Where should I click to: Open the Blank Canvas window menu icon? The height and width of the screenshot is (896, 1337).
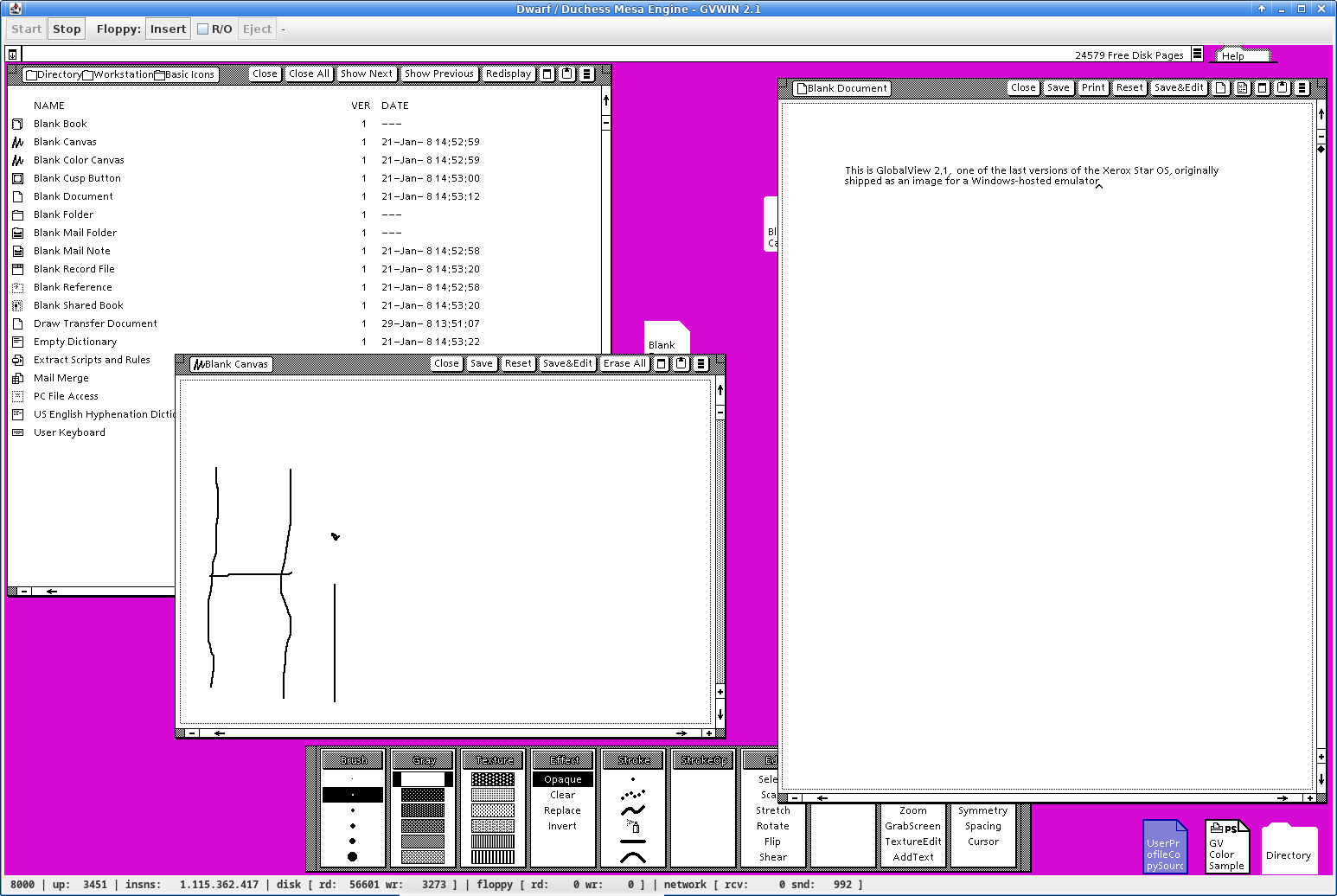(701, 363)
